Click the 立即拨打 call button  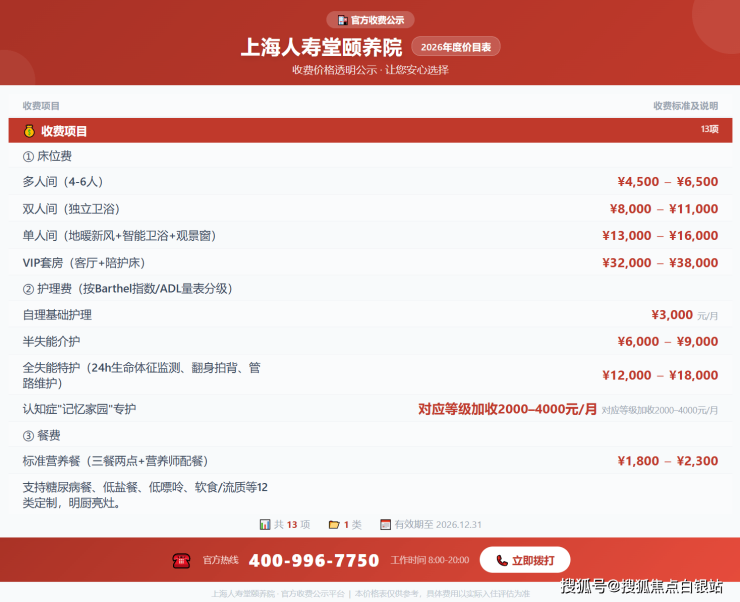pyautogui.click(x=525, y=560)
